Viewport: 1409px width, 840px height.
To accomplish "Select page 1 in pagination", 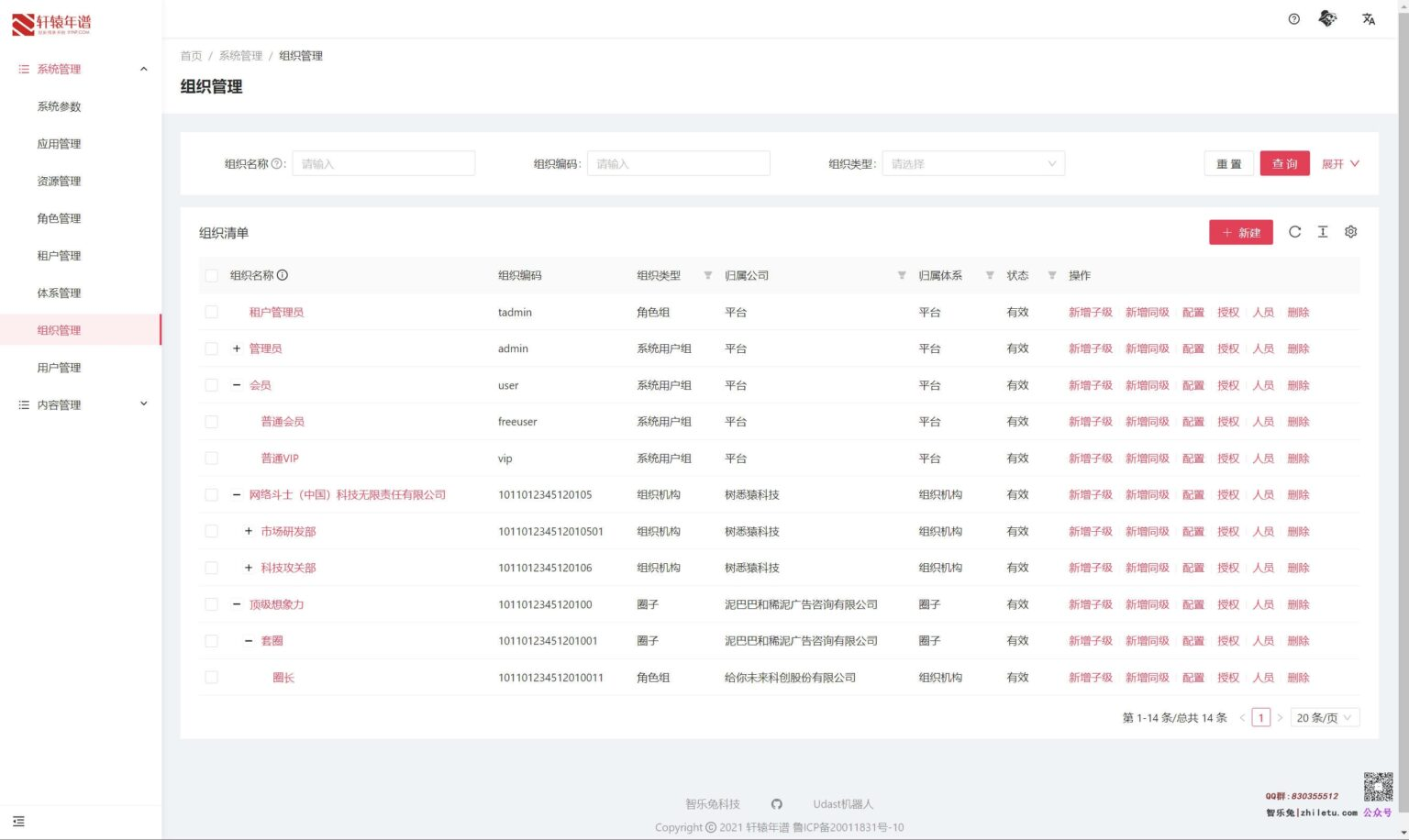I will (x=1261, y=718).
